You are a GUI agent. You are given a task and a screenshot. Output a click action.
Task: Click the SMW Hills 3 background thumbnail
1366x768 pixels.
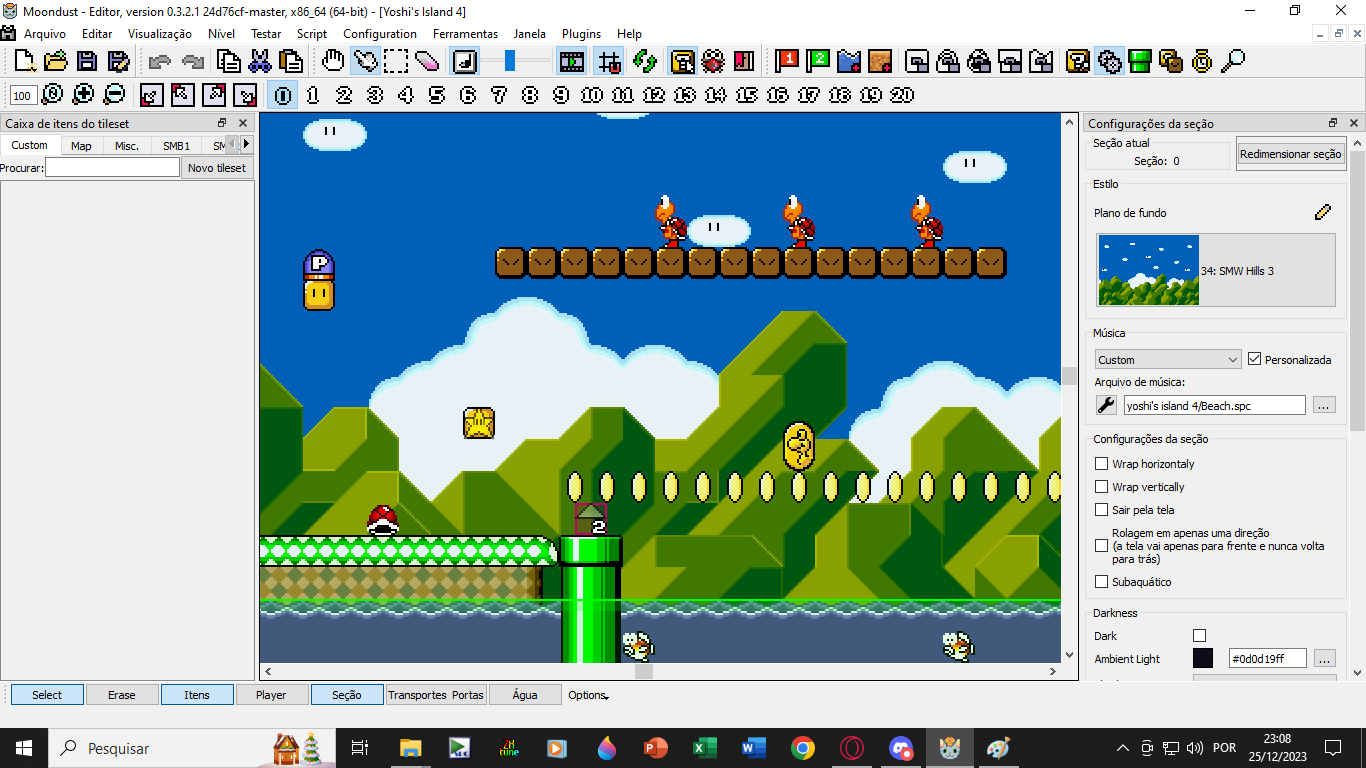click(1148, 270)
